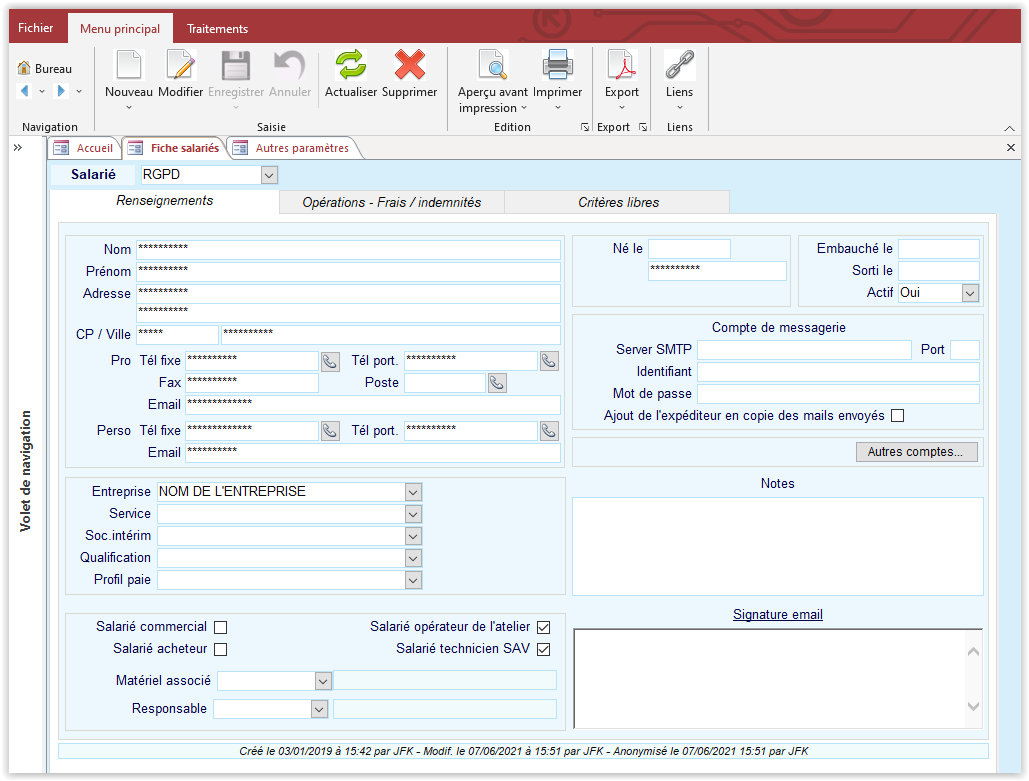The image size is (1029, 781).
Task: Refresh using the Actualiser icon
Action: pyautogui.click(x=351, y=66)
